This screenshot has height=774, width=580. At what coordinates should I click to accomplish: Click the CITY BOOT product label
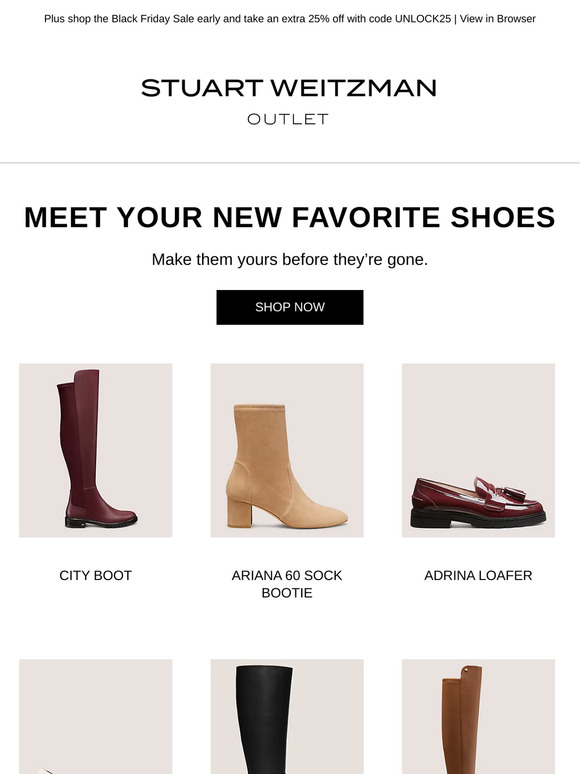pos(95,576)
